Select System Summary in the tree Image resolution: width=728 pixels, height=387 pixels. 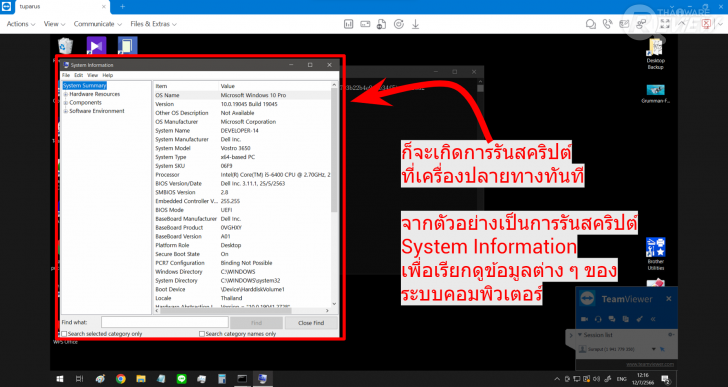[84, 85]
